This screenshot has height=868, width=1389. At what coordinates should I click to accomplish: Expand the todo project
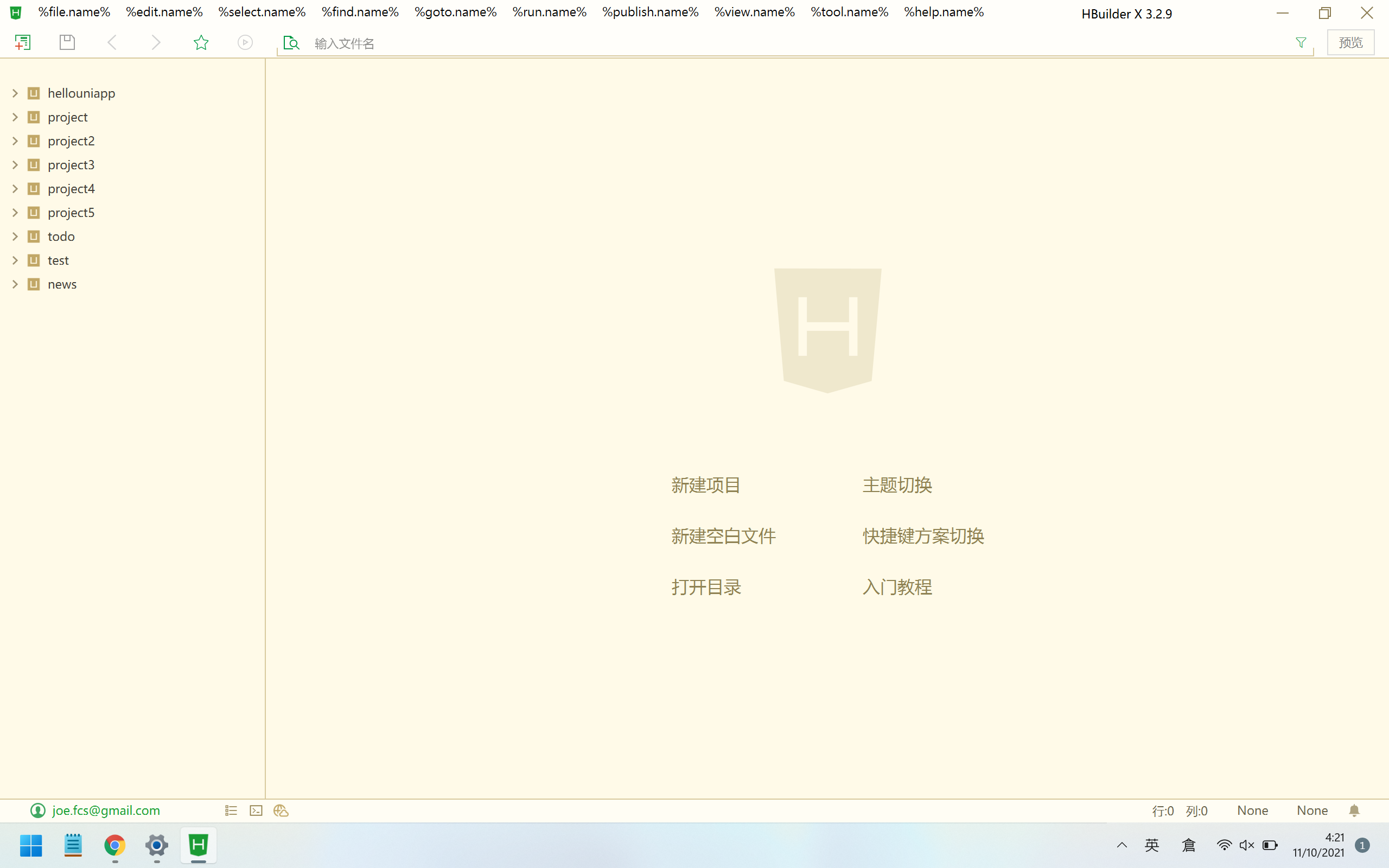tap(16, 237)
